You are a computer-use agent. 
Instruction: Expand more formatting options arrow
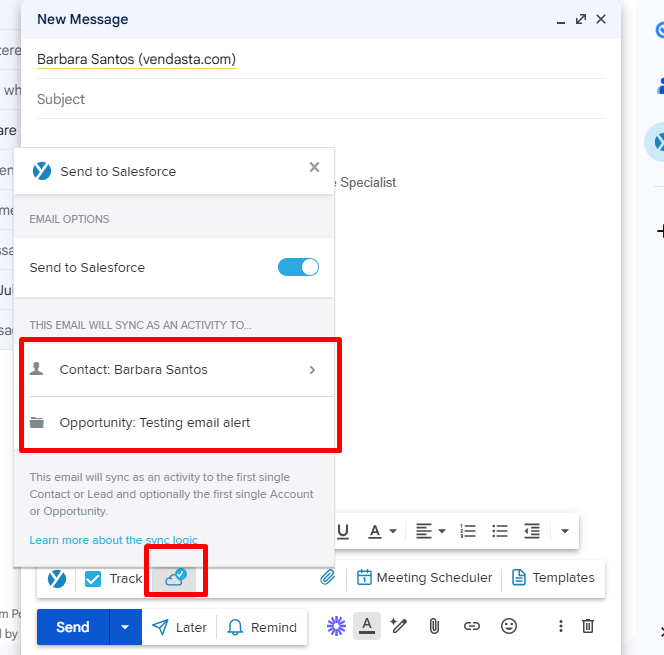(564, 531)
